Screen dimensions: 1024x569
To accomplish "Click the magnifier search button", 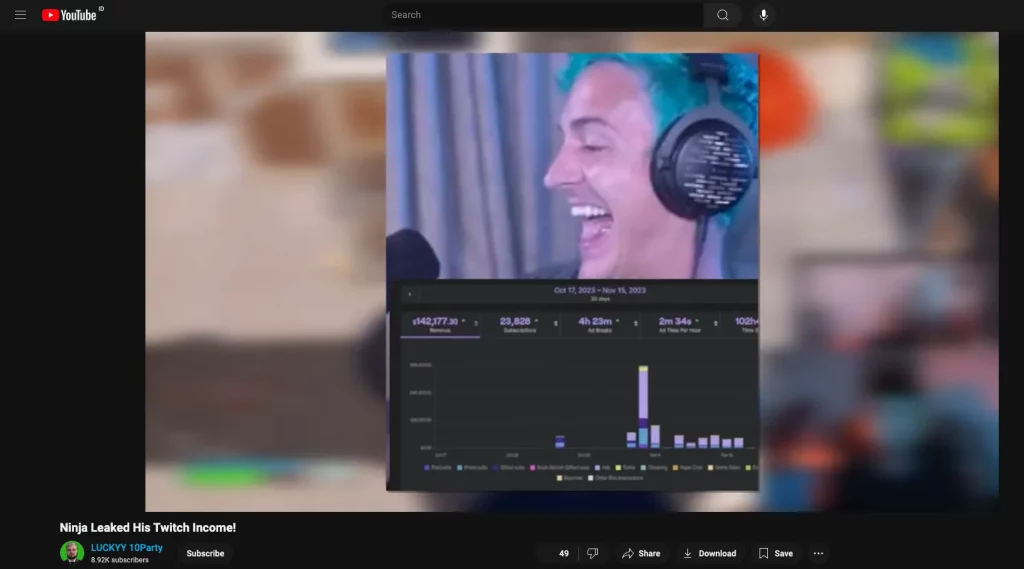I will [722, 14].
